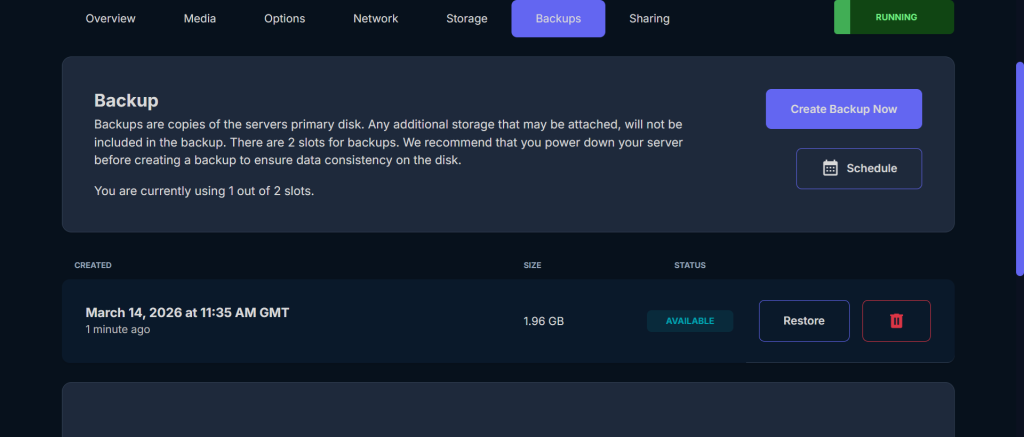Go to the Options tab
The image size is (1024, 437).
click(x=285, y=19)
